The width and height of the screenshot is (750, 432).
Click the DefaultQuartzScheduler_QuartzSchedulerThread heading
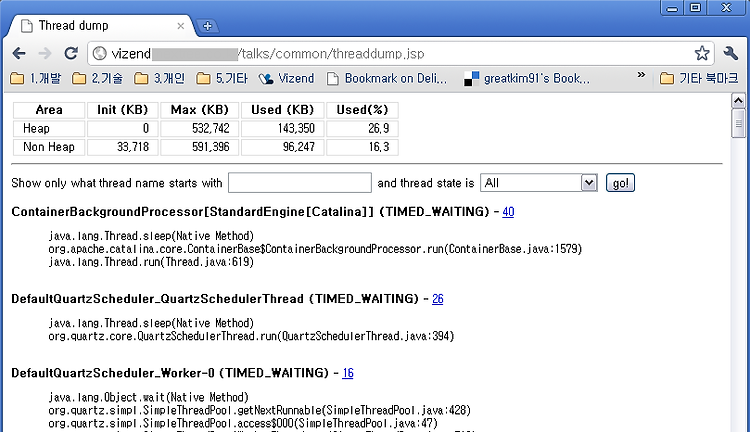click(x=215, y=299)
